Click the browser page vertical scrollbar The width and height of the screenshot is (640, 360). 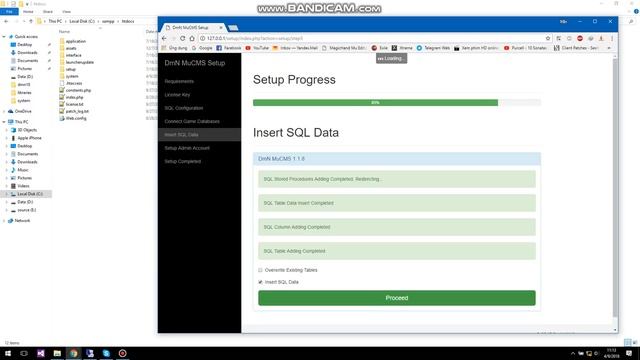615,187
